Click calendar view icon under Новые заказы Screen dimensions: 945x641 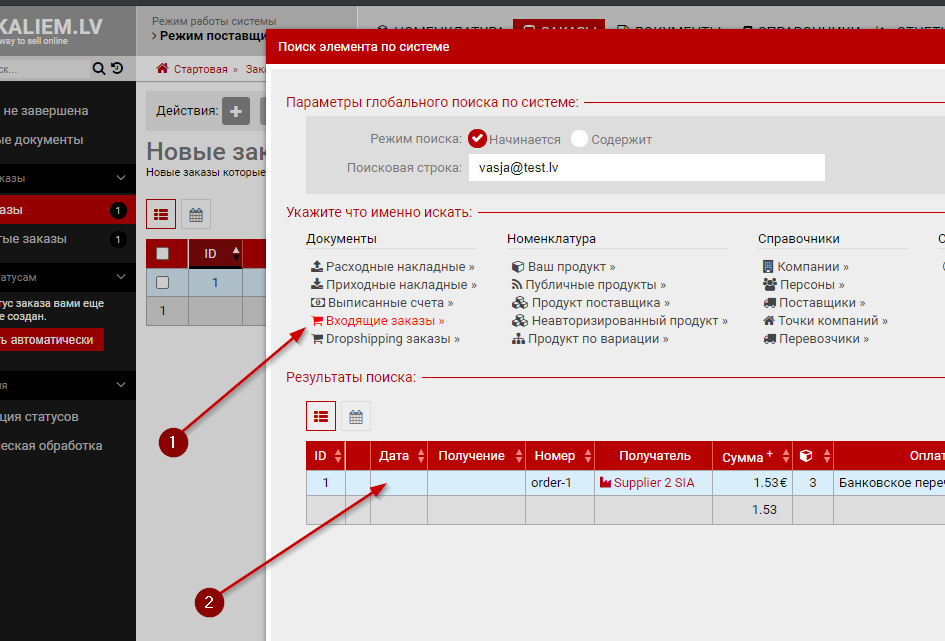click(x=196, y=214)
